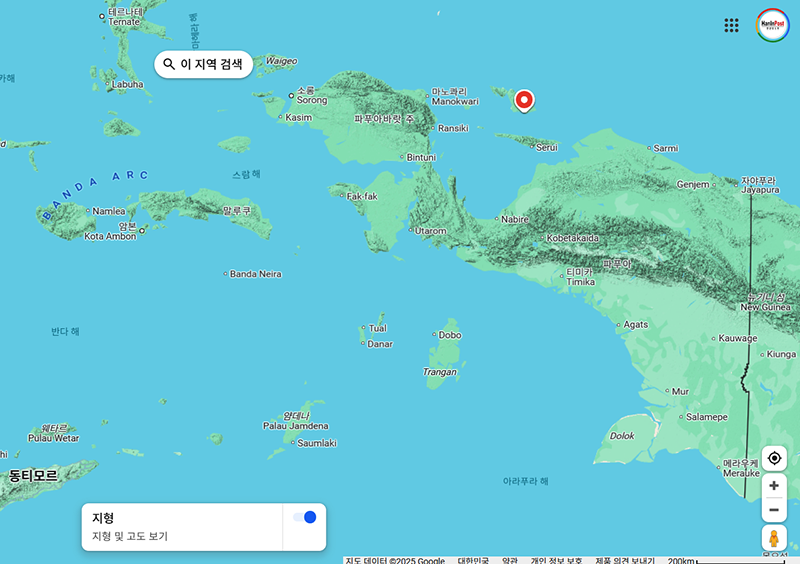Open the Google apps grid menu
This screenshot has width=800, height=564.
coord(731,25)
